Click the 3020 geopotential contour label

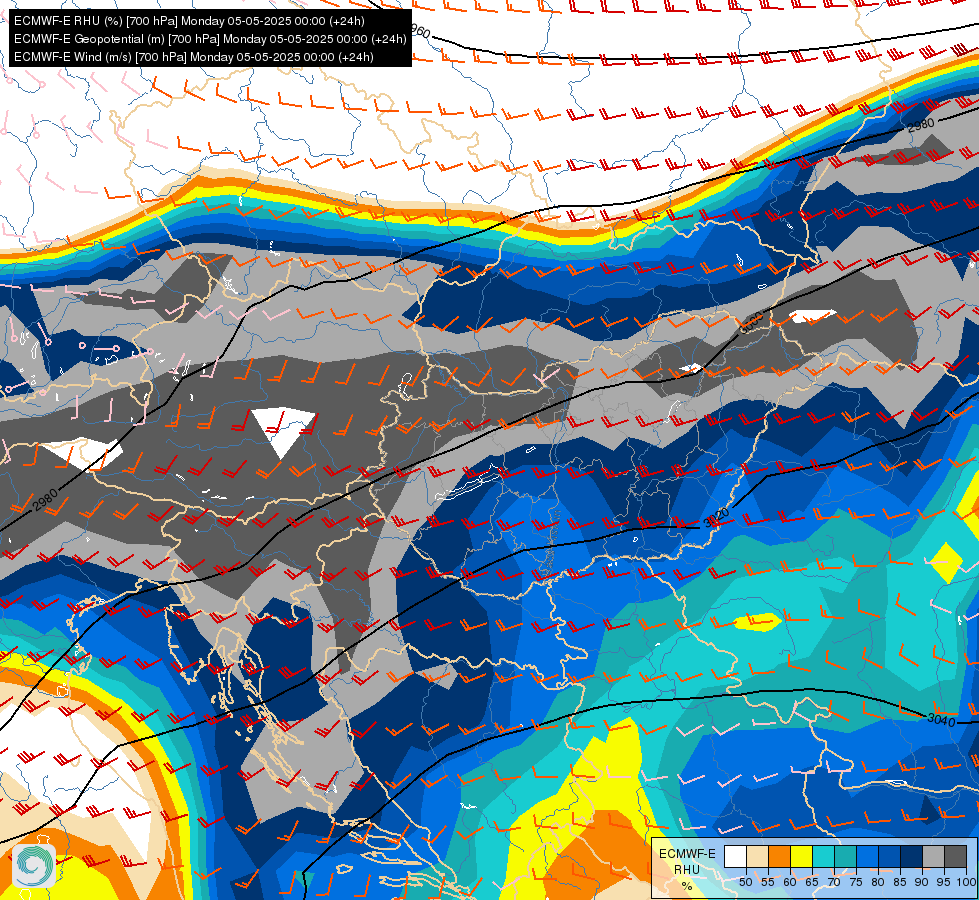pos(716,518)
